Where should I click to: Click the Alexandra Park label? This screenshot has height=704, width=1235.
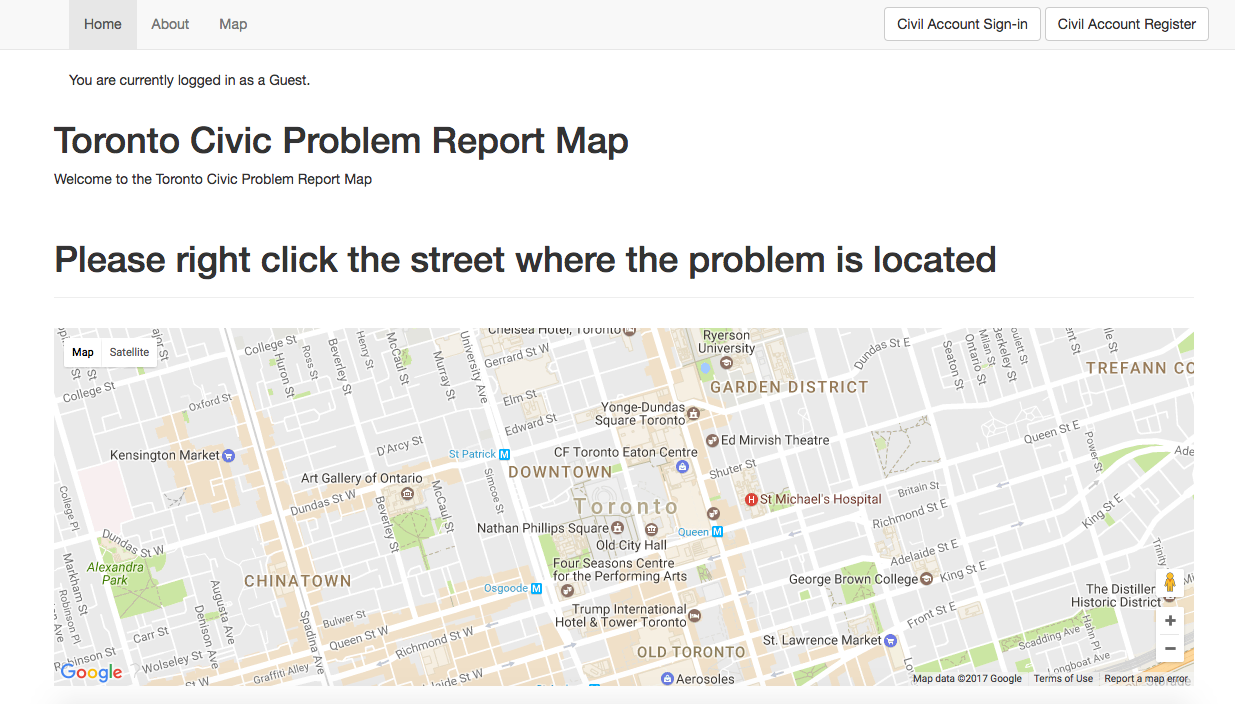click(x=115, y=573)
